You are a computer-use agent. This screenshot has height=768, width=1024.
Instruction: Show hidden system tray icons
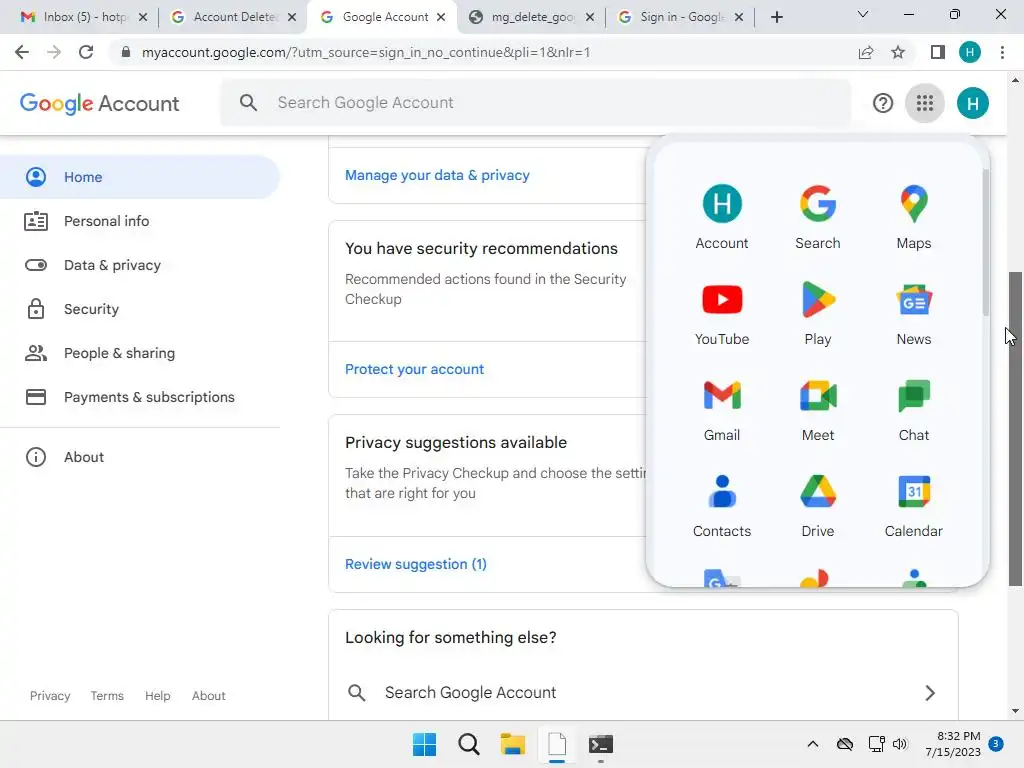tap(812, 744)
